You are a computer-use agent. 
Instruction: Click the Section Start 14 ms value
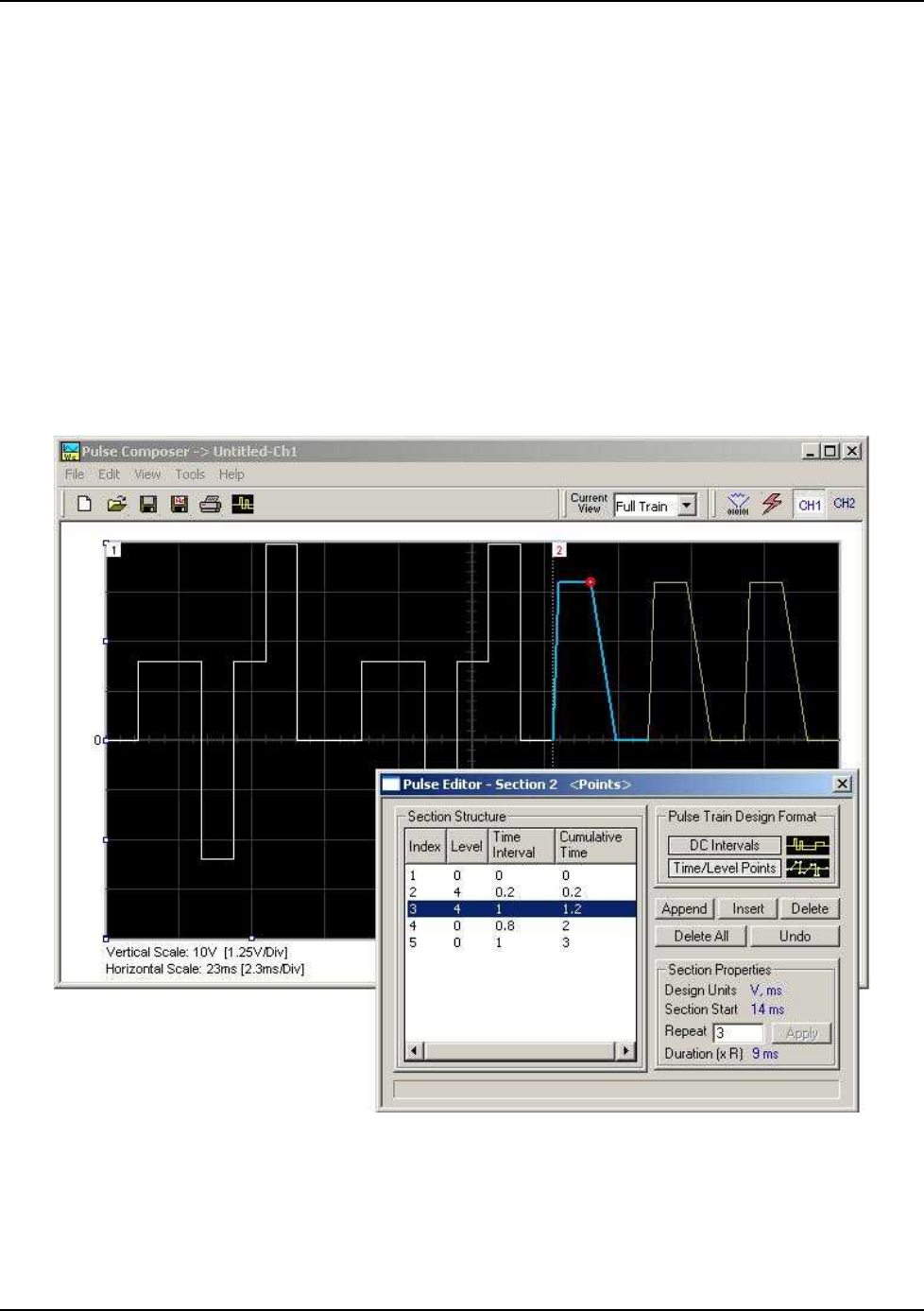pos(767,1009)
